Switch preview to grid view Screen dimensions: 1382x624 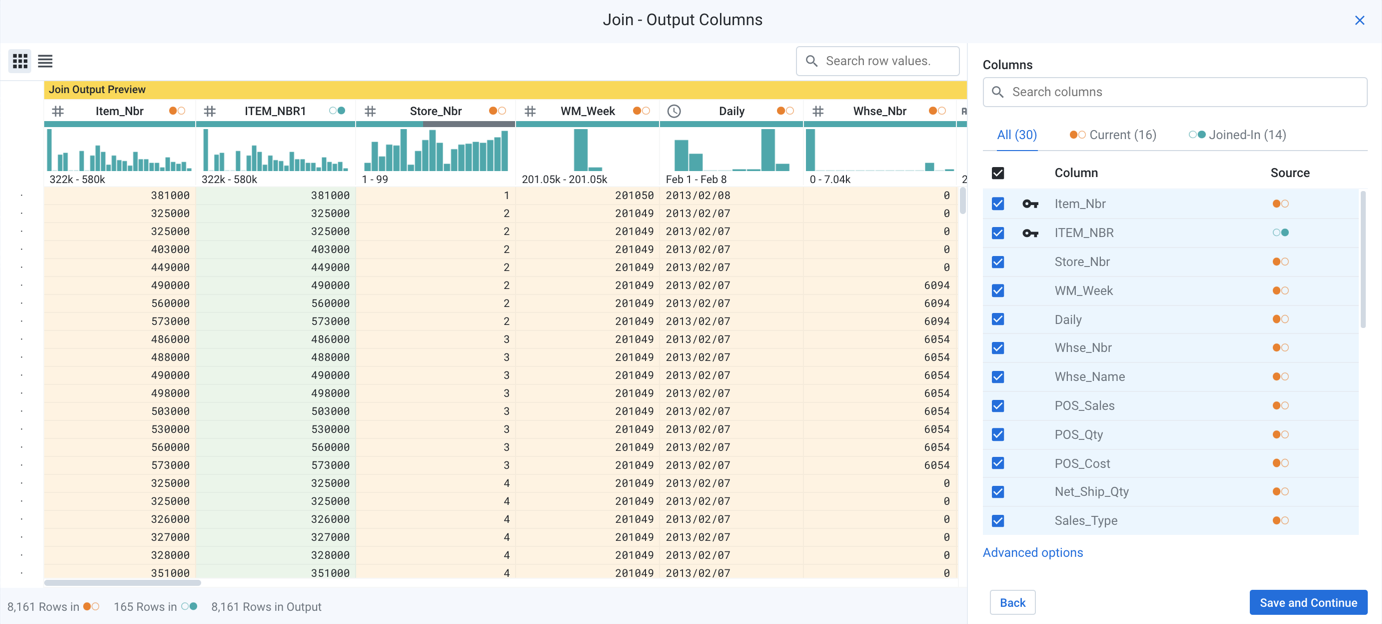pyautogui.click(x=19, y=61)
